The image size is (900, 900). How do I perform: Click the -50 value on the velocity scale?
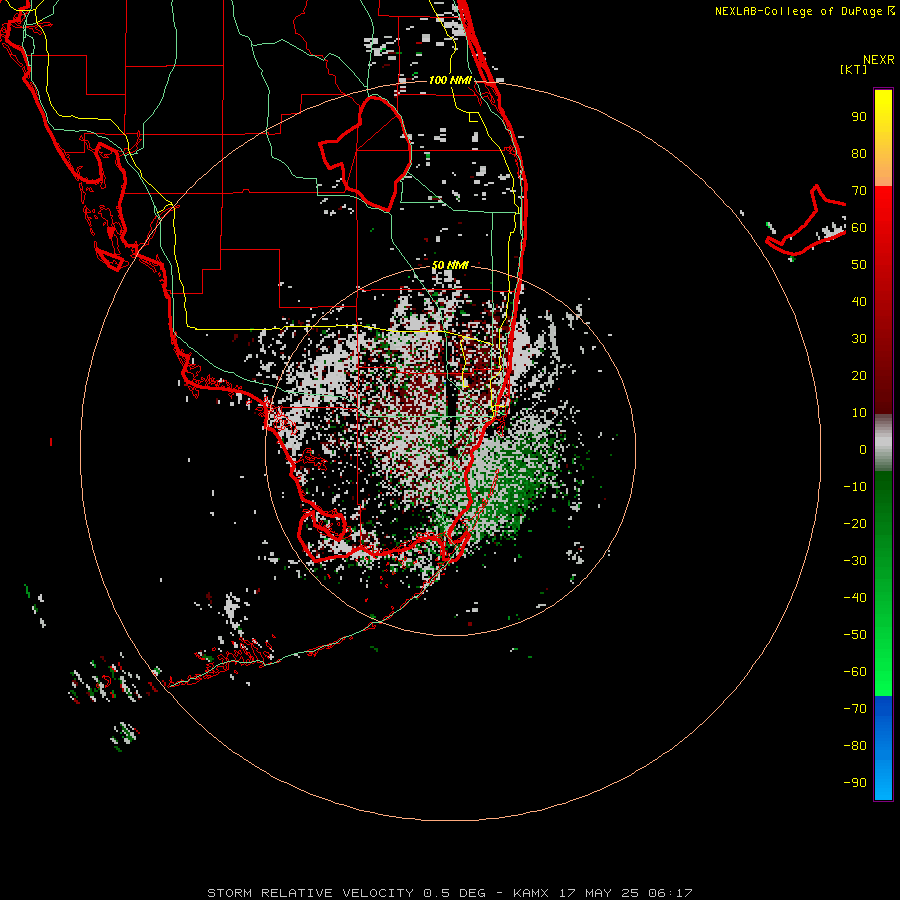(x=855, y=634)
